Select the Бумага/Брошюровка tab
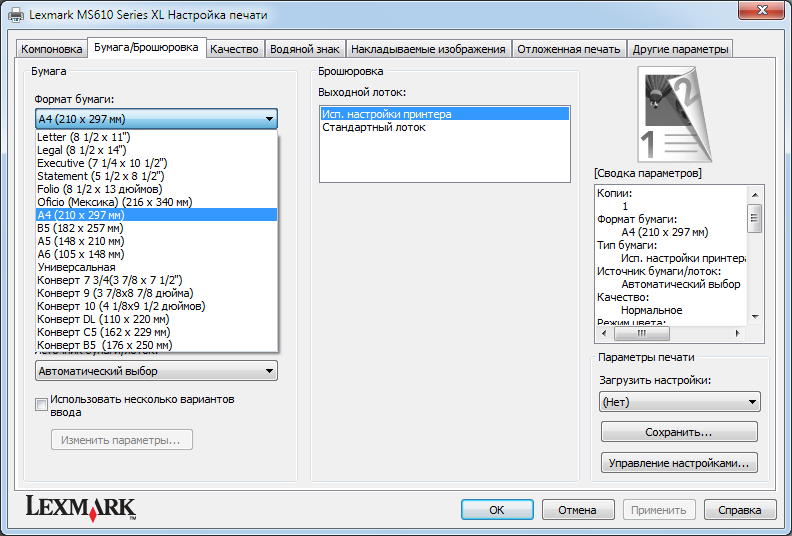Screen dimensions: 792x536 (x=146, y=47)
